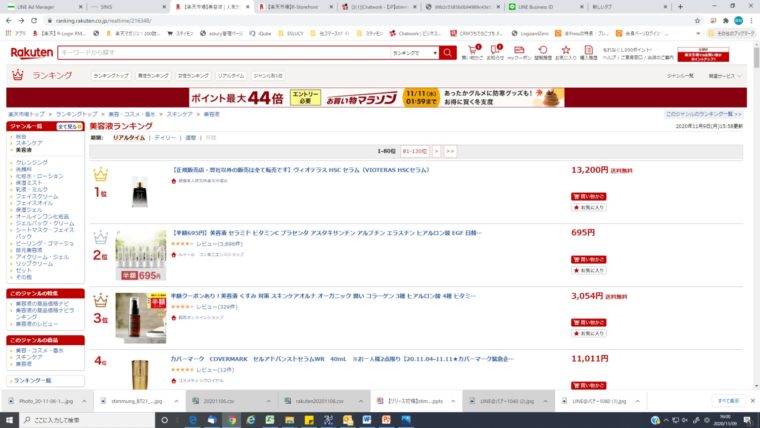Open the shopping cart icon in the header

(x=471, y=49)
